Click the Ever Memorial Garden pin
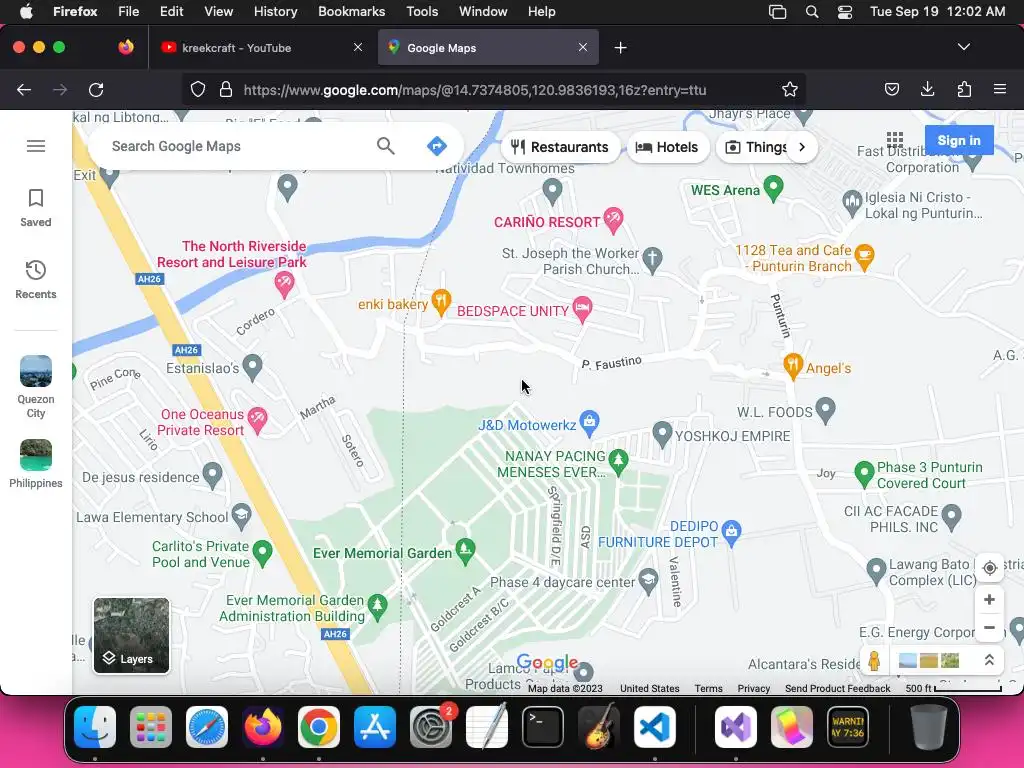Image resolution: width=1024 pixels, height=768 pixels. (x=465, y=551)
